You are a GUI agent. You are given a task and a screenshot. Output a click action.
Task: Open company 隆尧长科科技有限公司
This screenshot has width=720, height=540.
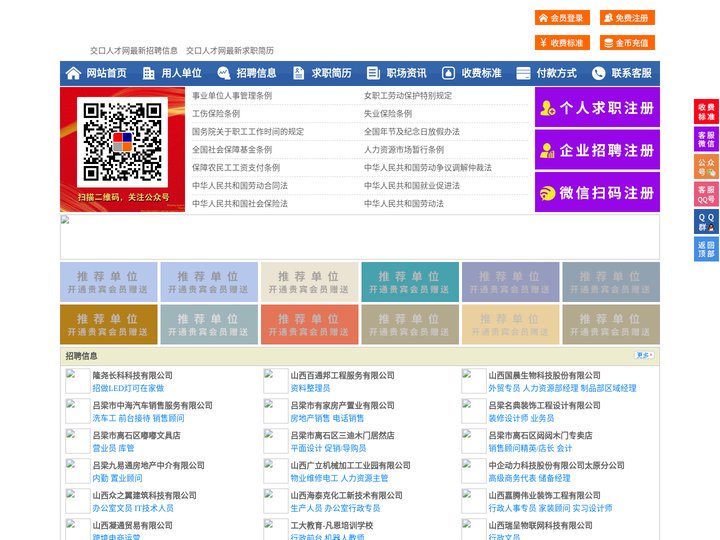coord(133,375)
